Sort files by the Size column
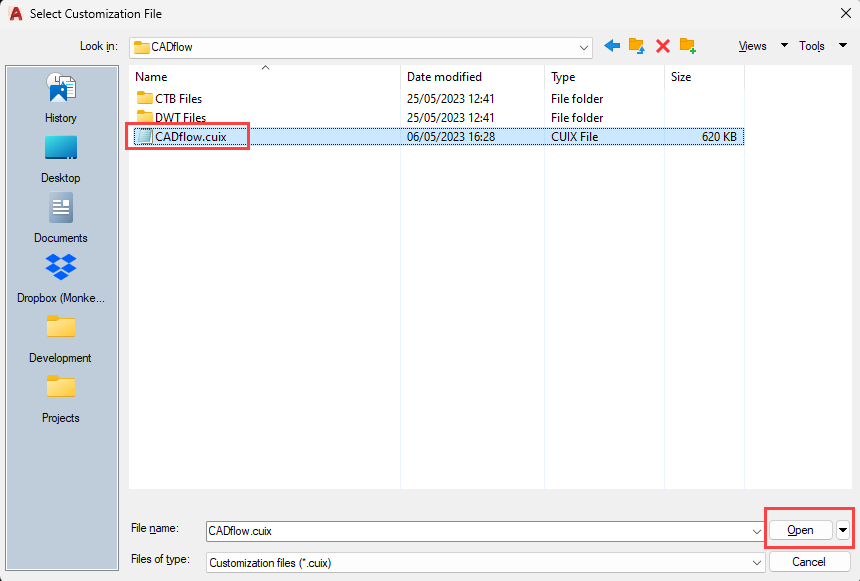The image size is (860, 581). click(704, 77)
